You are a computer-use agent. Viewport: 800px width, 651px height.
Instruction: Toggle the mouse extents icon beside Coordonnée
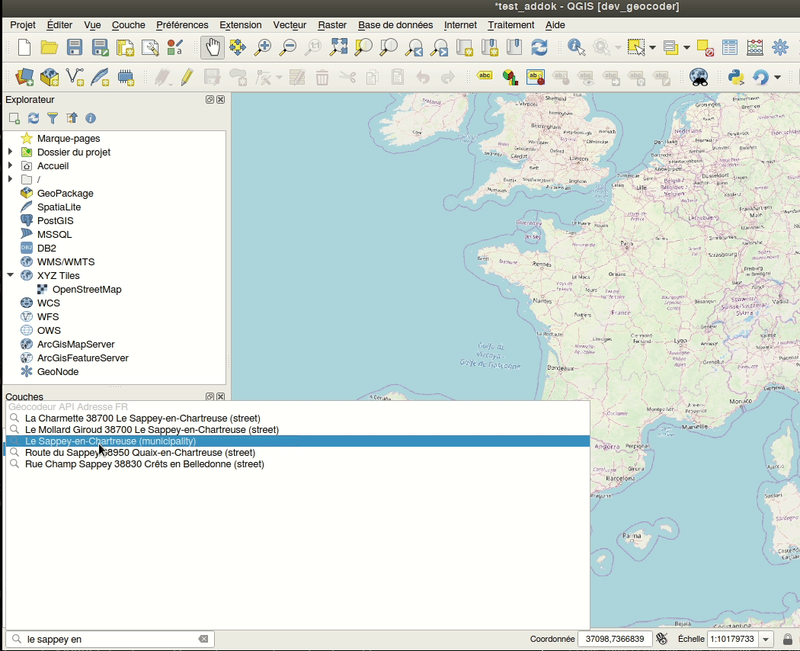[662, 639]
